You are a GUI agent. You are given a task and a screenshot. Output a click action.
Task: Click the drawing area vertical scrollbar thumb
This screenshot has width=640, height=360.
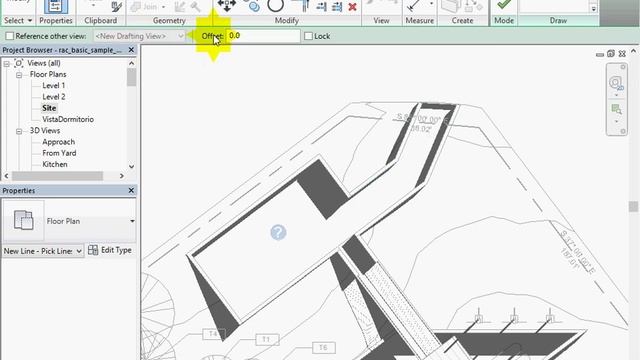click(633, 207)
